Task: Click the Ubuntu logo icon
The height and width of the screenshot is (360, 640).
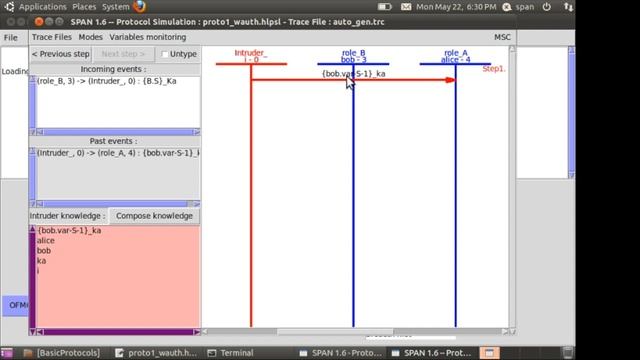Action: pyautogui.click(x=9, y=7)
